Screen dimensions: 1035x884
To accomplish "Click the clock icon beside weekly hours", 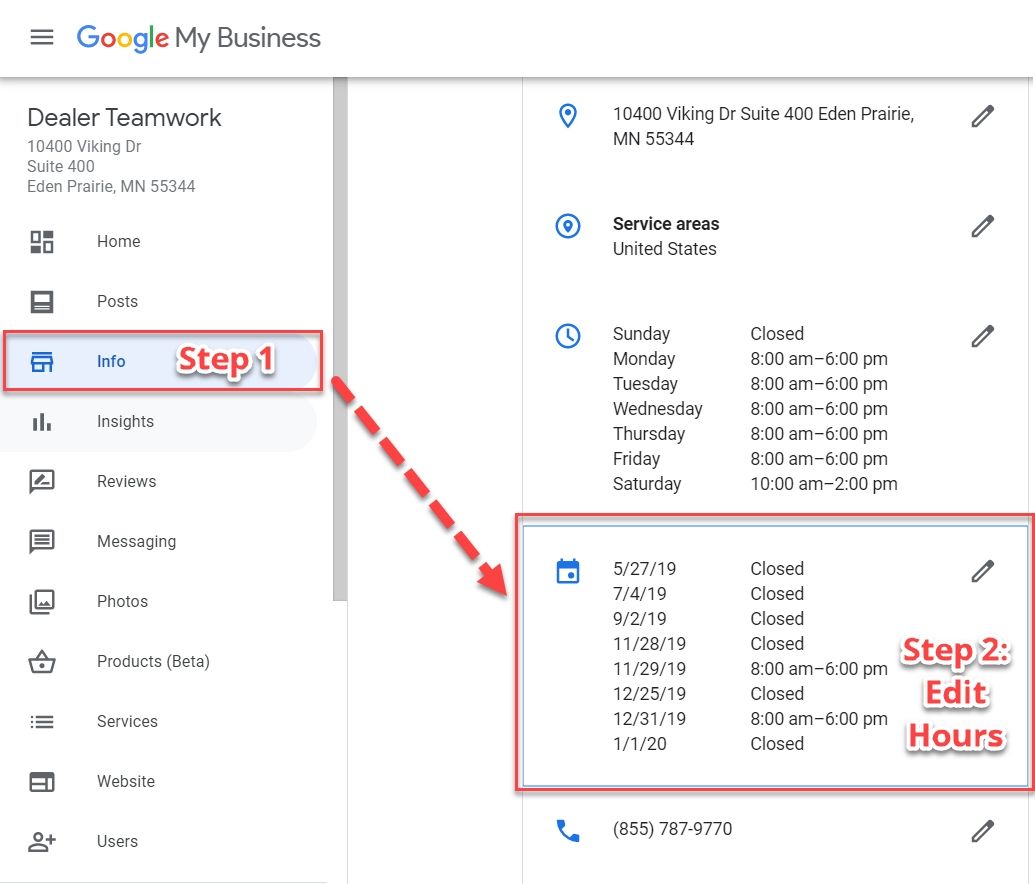I will (x=567, y=336).
